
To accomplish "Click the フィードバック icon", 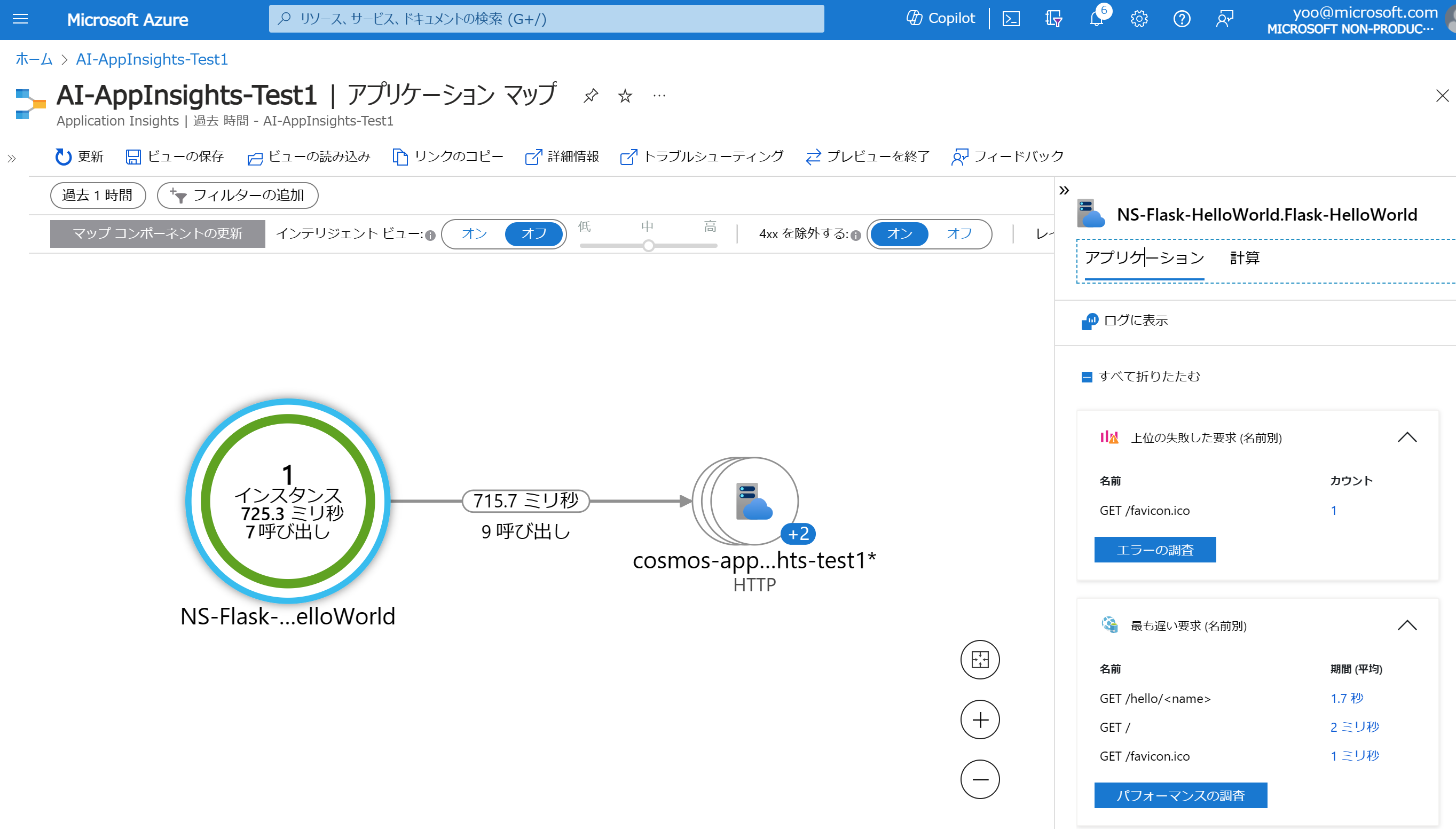I will [x=960, y=157].
